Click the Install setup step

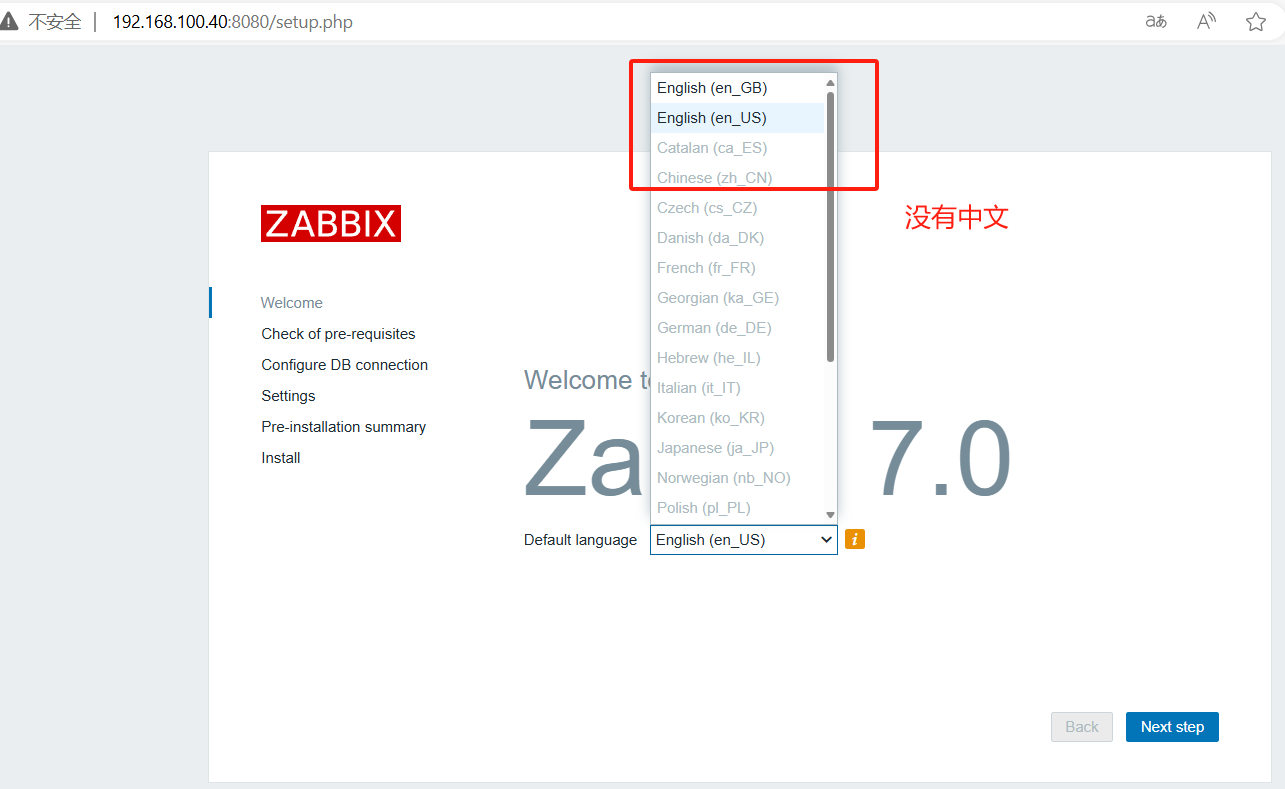(x=281, y=458)
